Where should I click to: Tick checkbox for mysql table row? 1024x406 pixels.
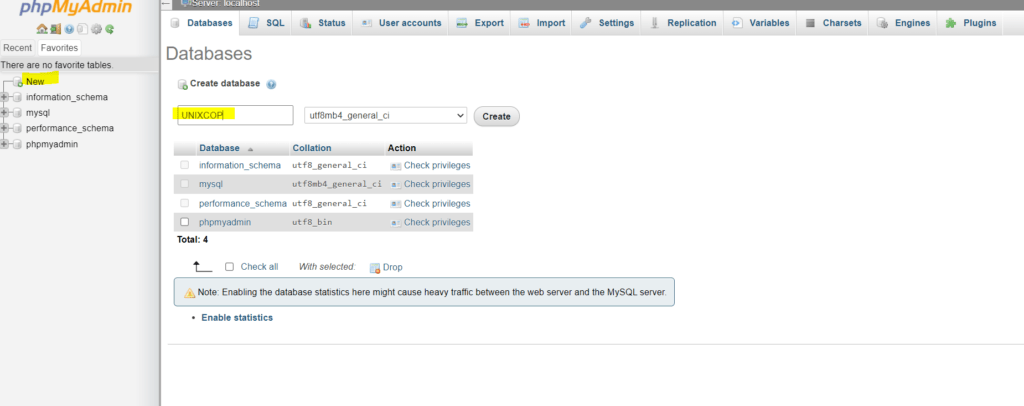[184, 184]
